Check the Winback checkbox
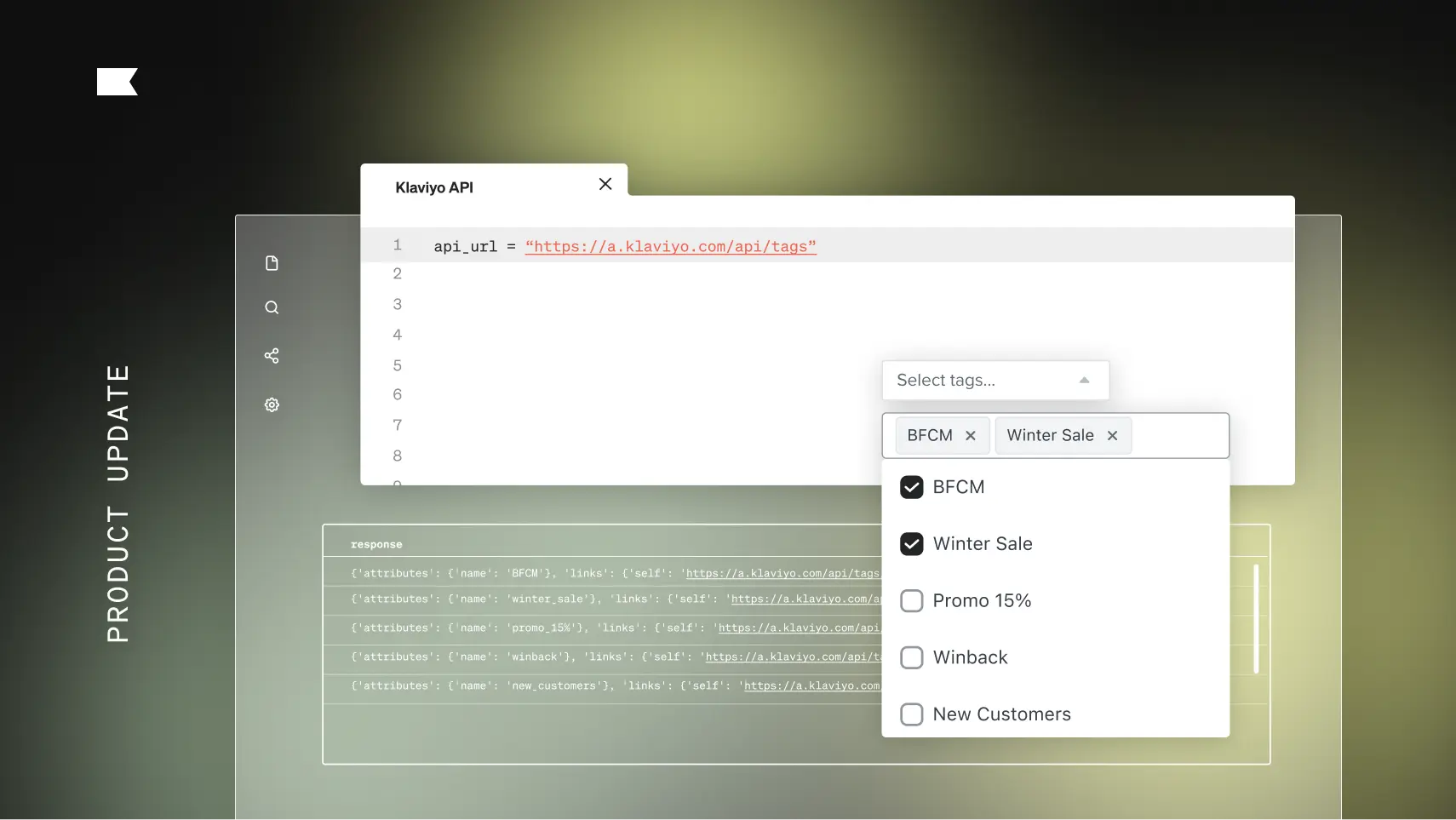 [x=912, y=657]
